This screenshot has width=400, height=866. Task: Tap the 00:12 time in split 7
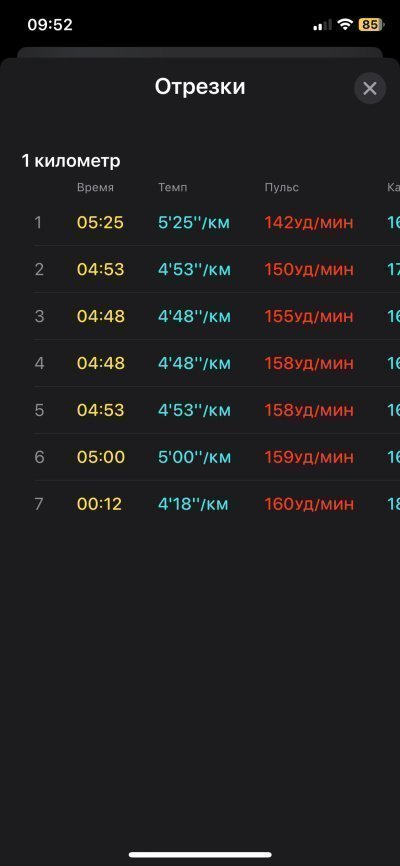[x=99, y=505]
